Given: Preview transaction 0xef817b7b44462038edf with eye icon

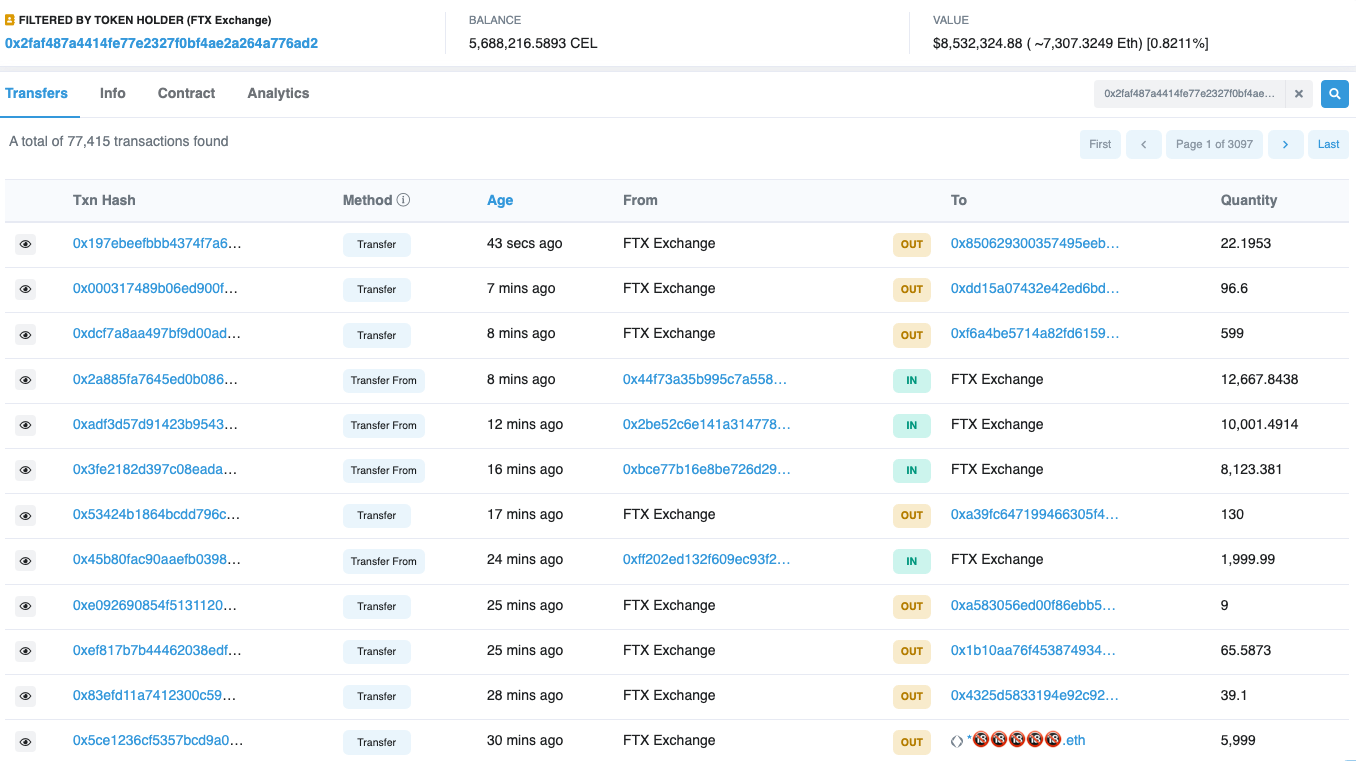Looking at the screenshot, I should [x=25, y=651].
